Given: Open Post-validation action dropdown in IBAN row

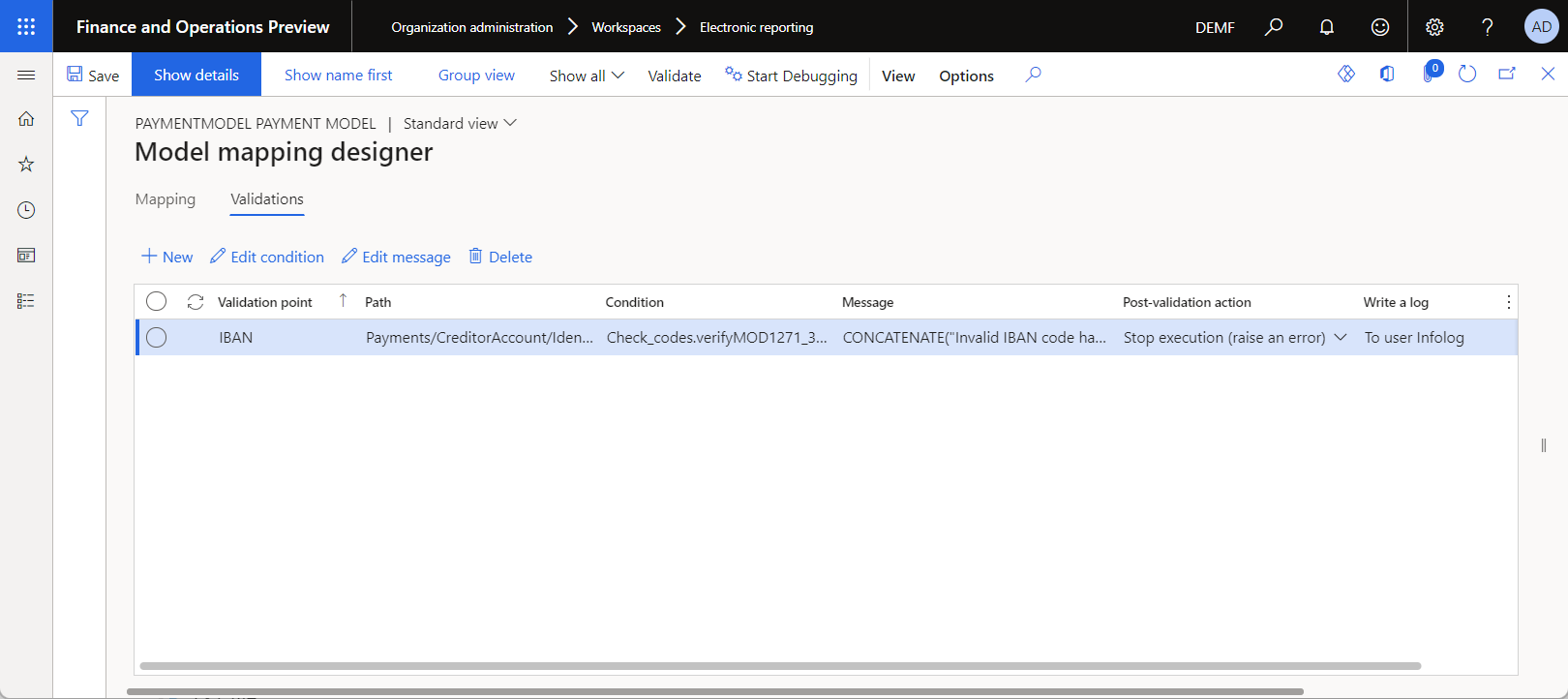Looking at the screenshot, I should pos(1341,337).
